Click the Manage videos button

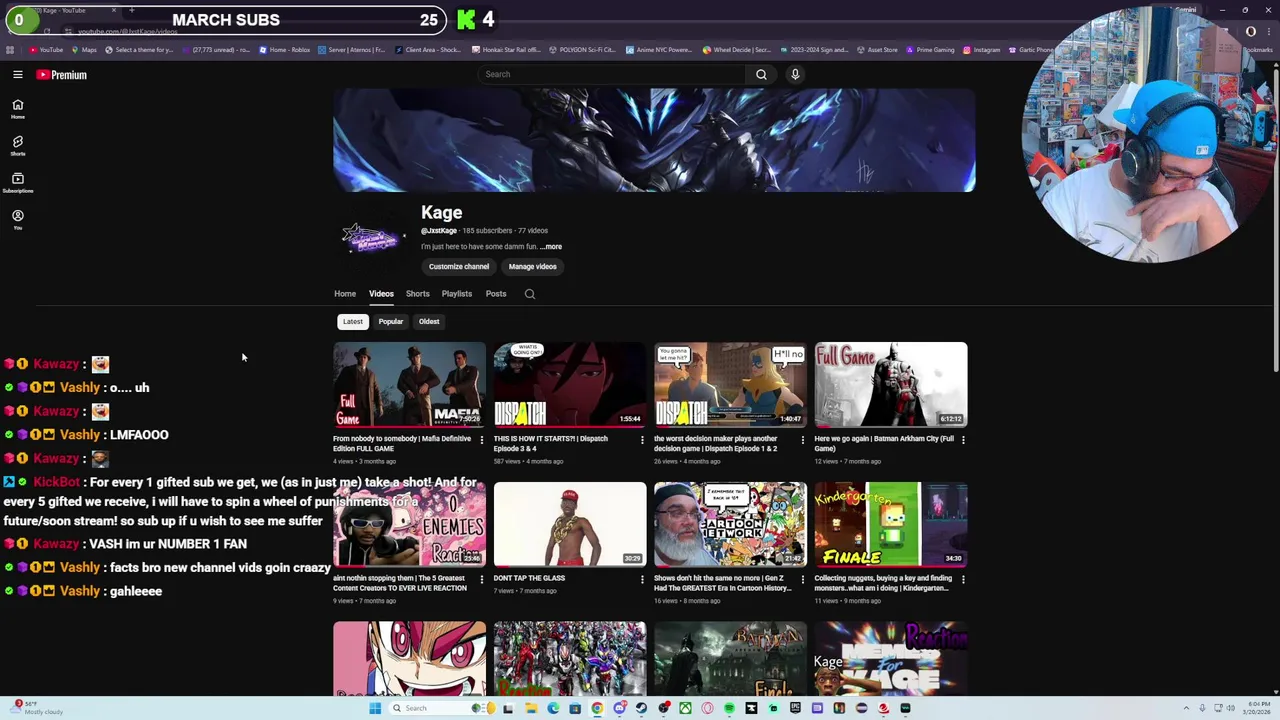tap(532, 266)
